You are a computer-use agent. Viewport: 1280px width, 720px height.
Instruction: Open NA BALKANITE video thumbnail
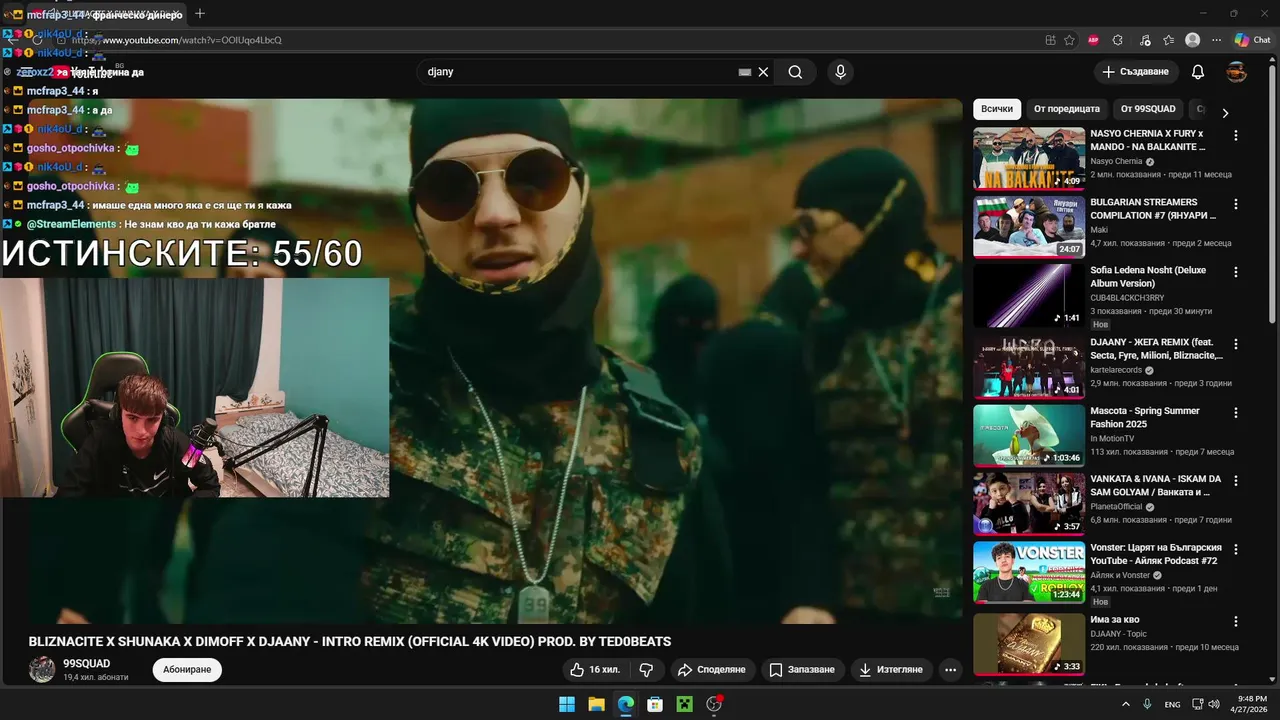(1029, 158)
